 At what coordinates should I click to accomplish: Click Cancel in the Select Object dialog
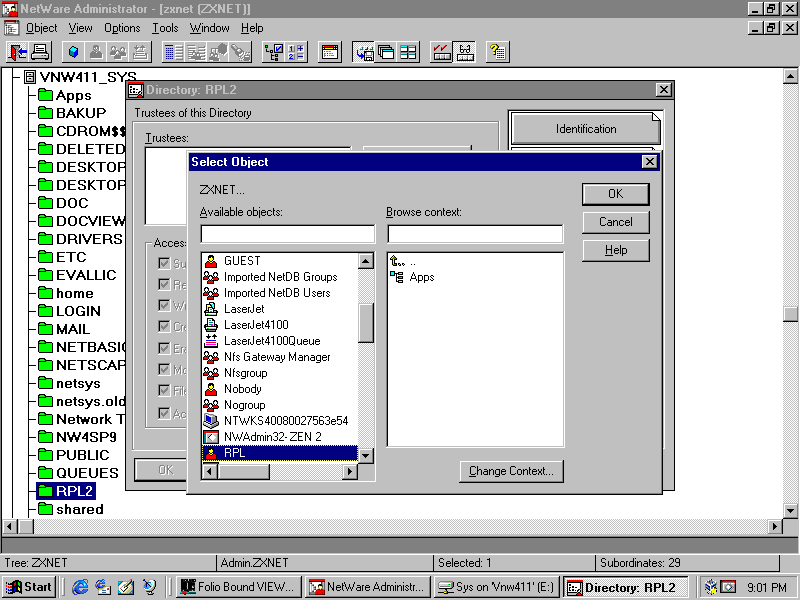point(616,222)
